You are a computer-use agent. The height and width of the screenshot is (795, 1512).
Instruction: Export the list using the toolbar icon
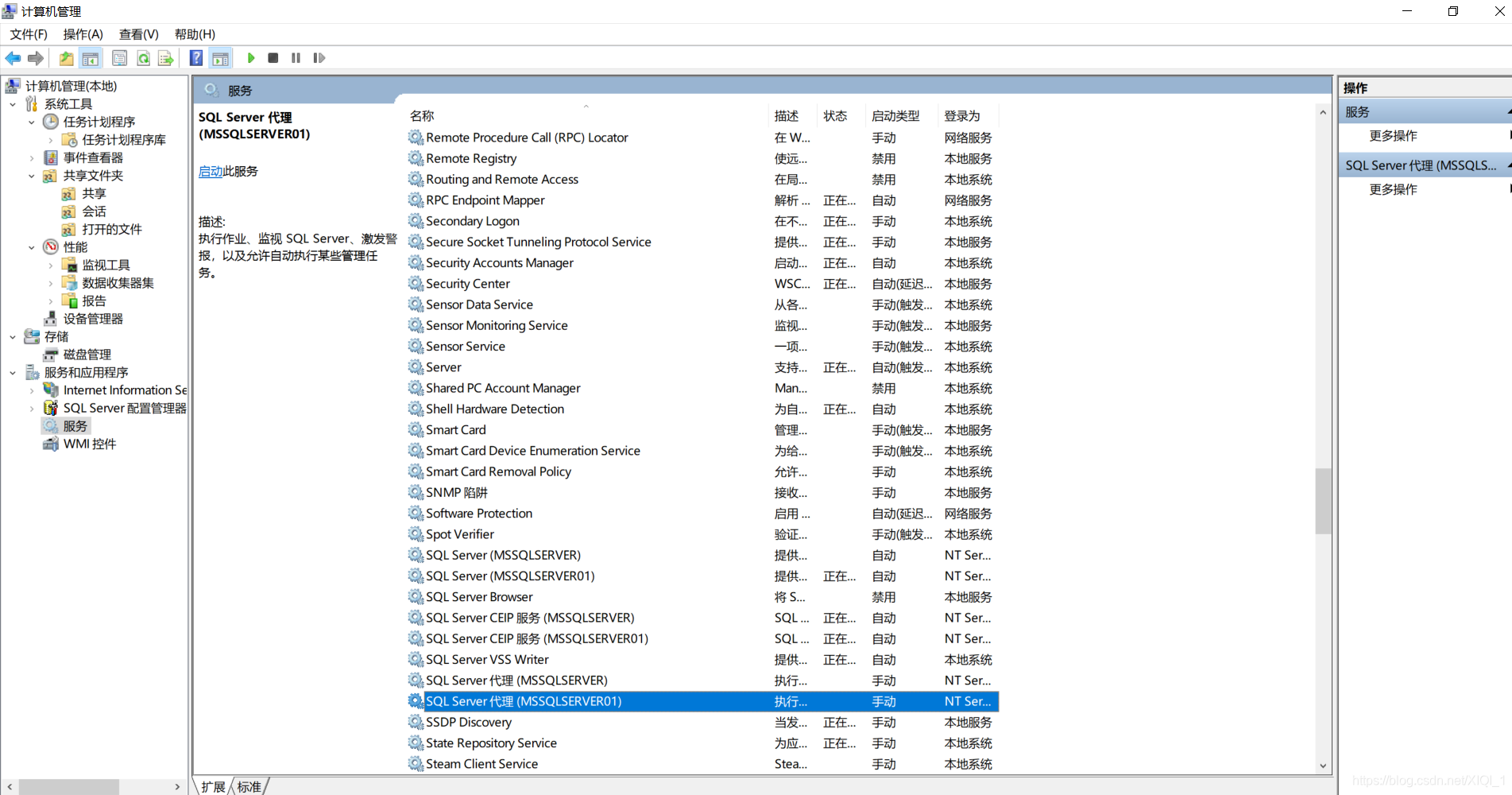[x=165, y=58]
